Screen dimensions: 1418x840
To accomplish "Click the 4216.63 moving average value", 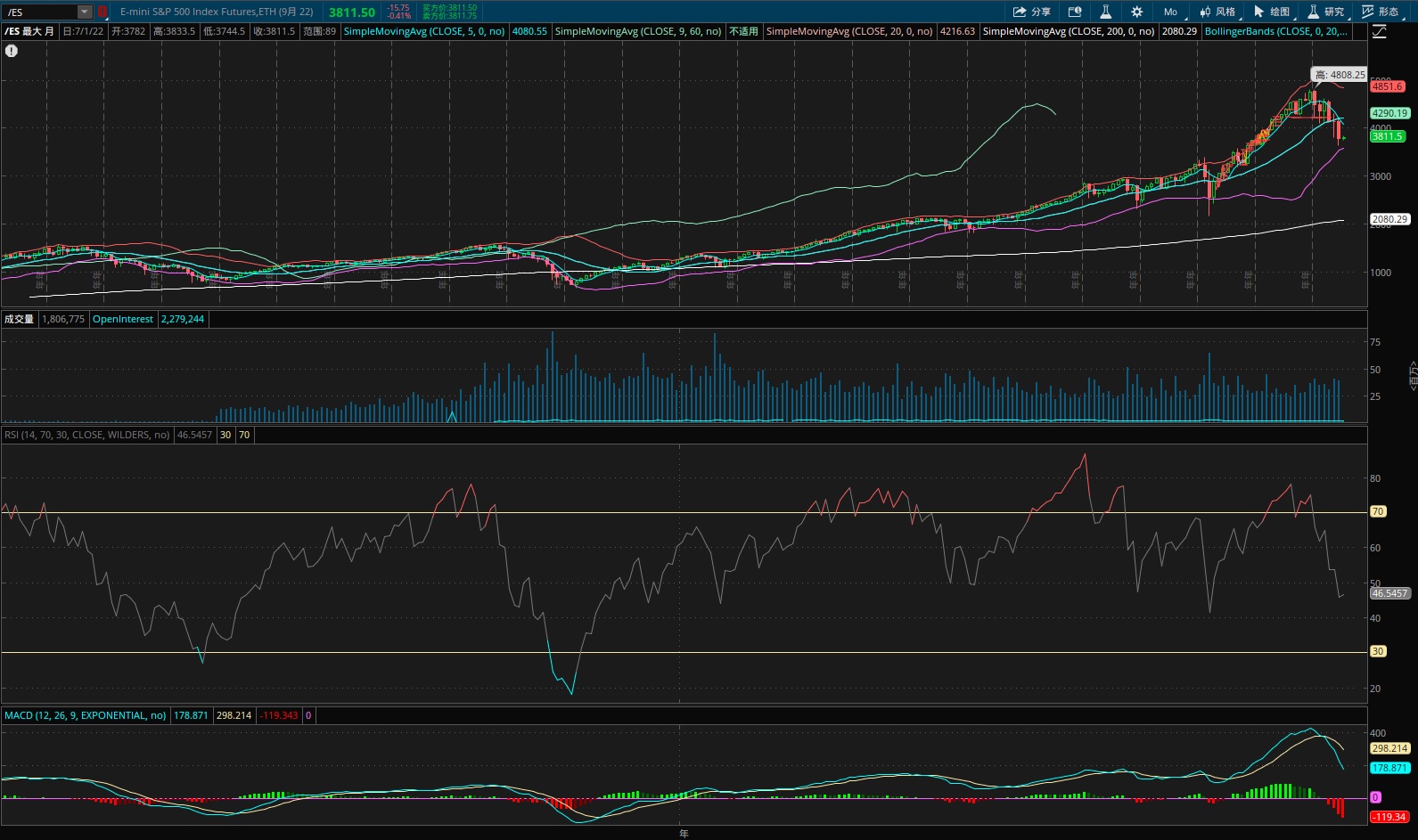I will coord(957,31).
